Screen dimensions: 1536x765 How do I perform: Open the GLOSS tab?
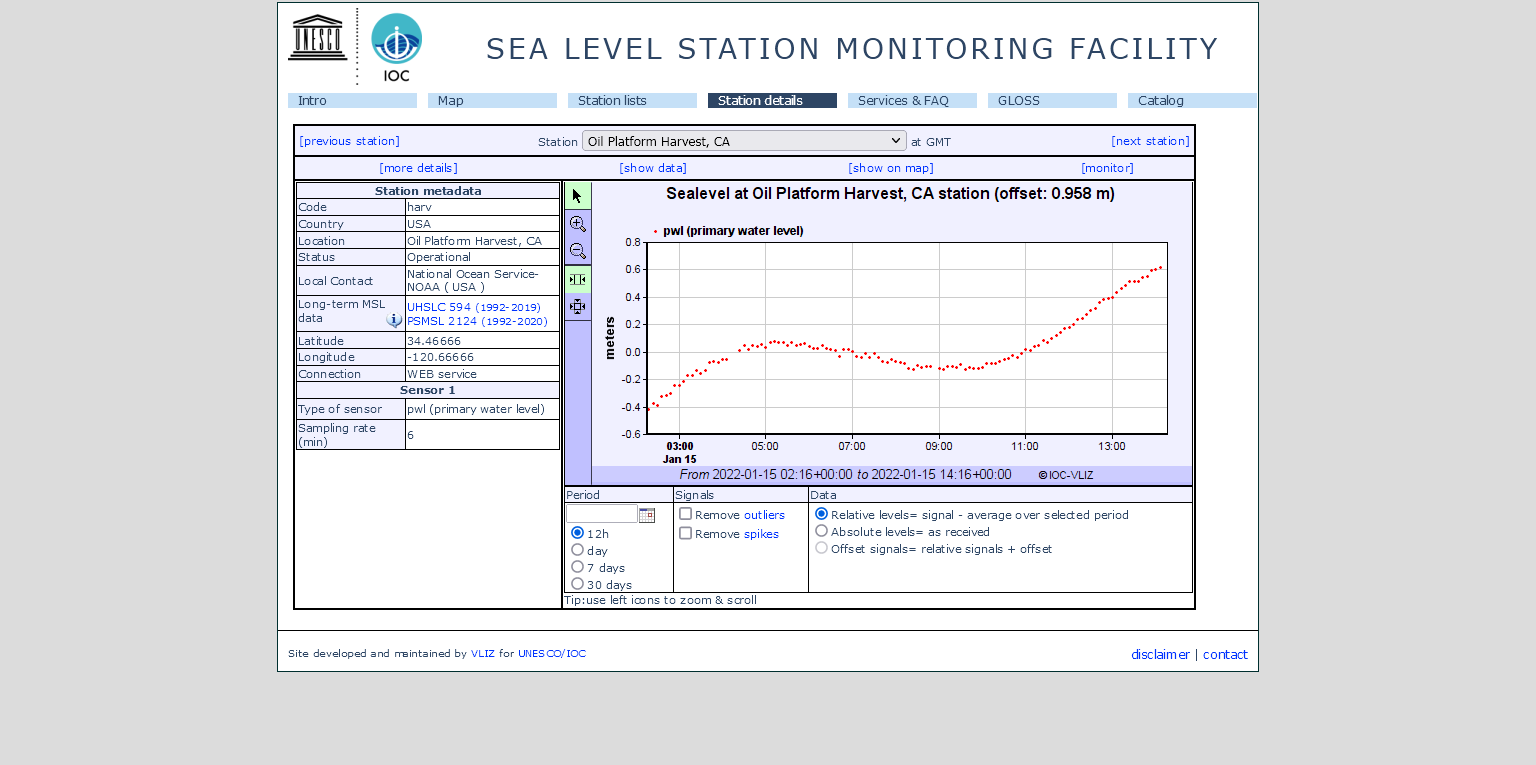tap(1052, 101)
